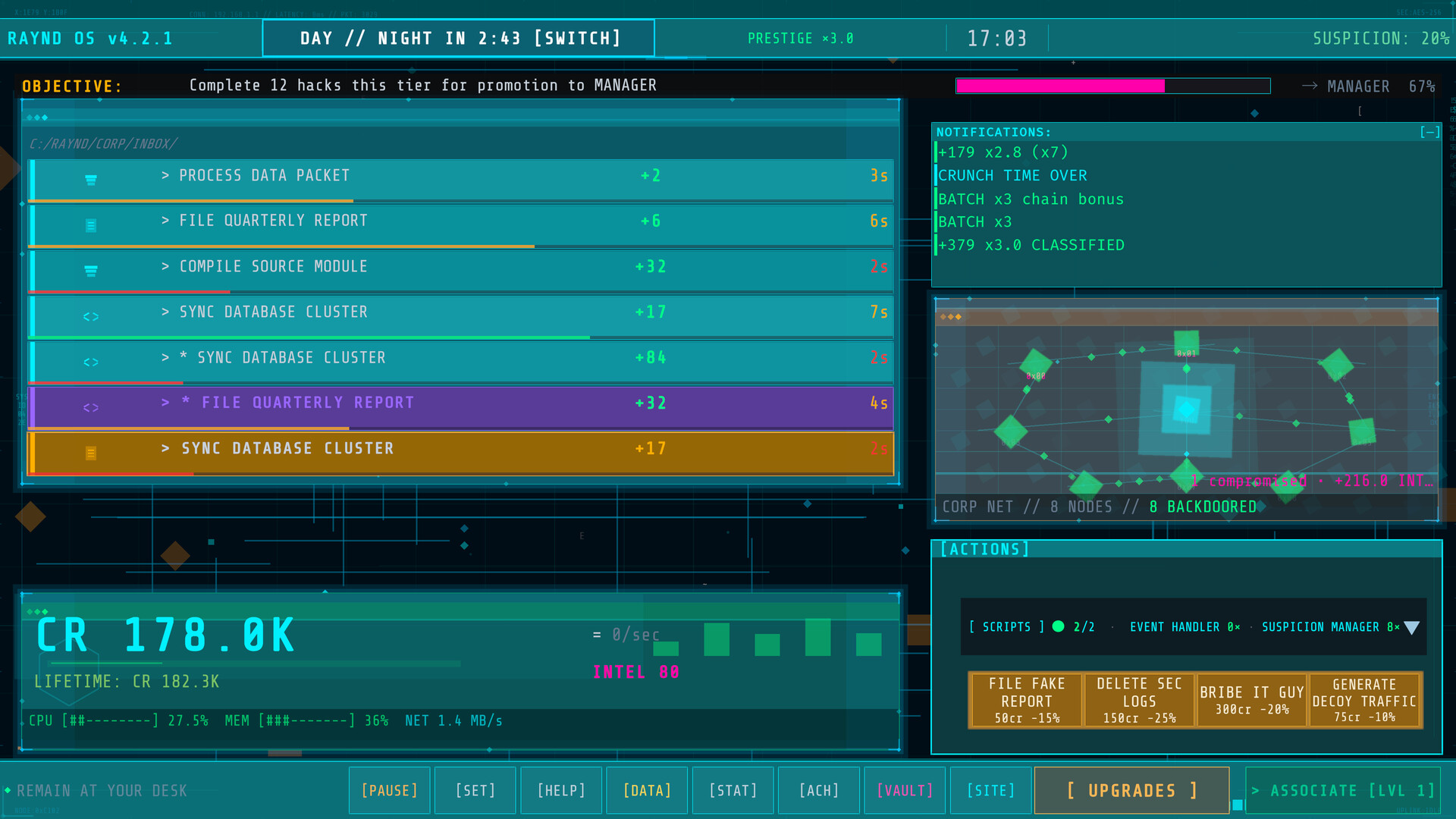Click Bribe IT Guy action
1456x819 pixels.
coord(1252,700)
